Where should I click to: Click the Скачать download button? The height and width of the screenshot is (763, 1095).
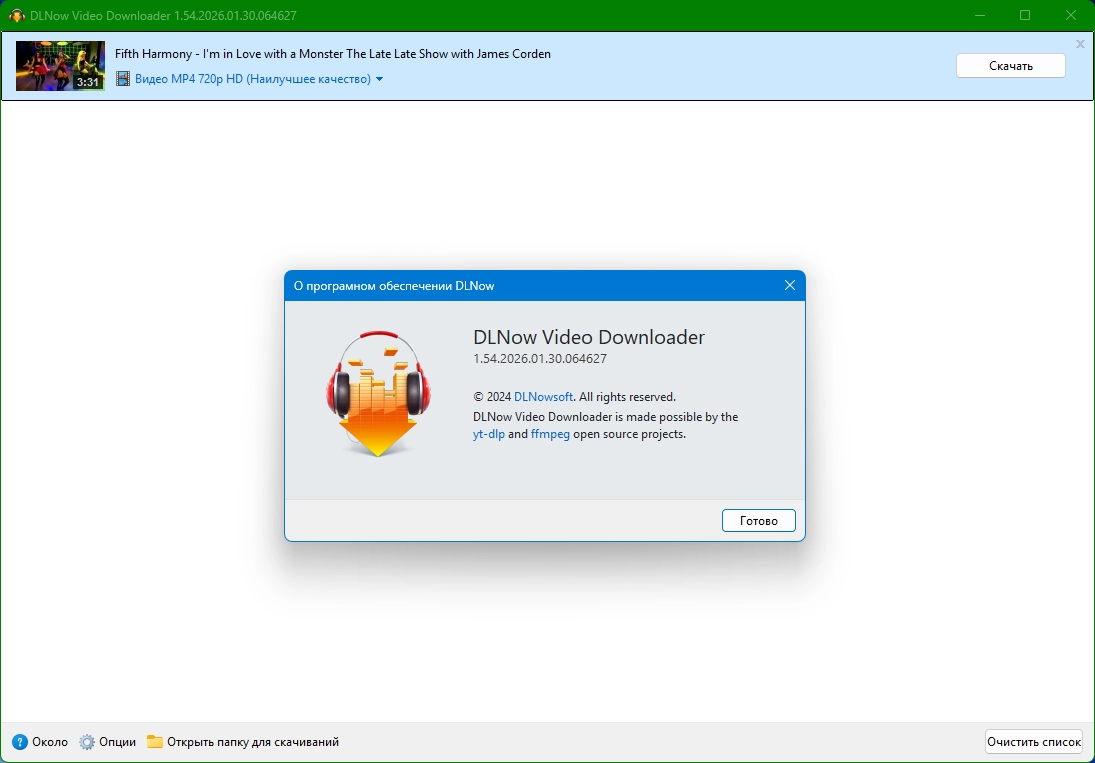pos(1011,66)
